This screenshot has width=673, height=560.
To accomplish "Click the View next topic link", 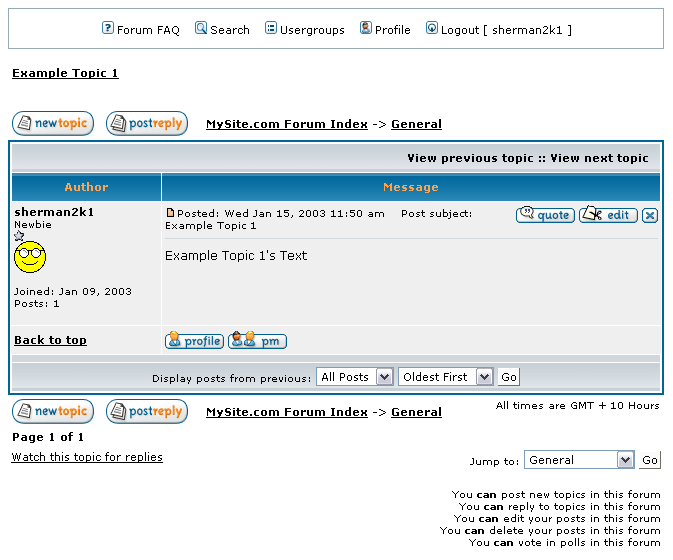I will pos(599,158).
